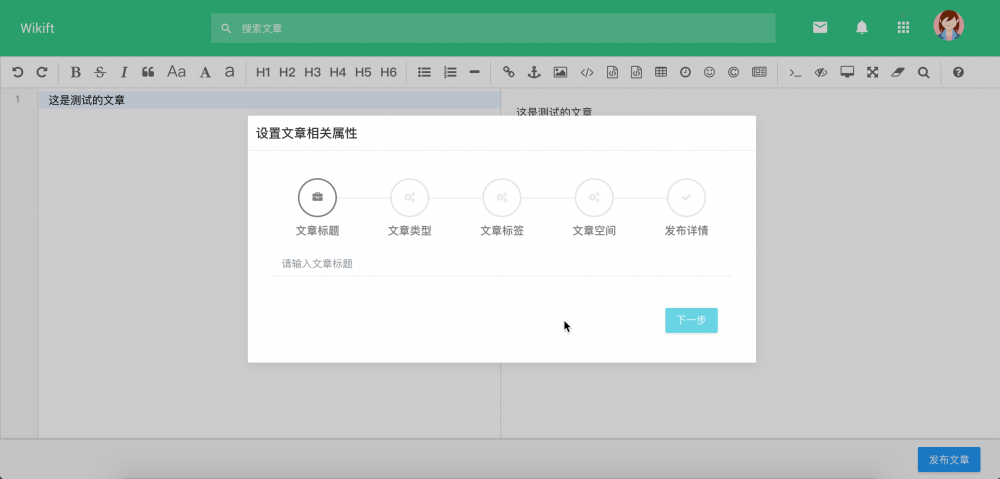
Task: Open the user avatar menu
Action: click(948, 26)
